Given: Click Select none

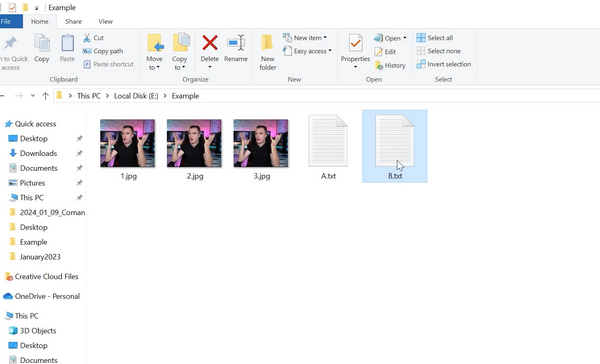Looking at the screenshot, I should pos(439,51).
